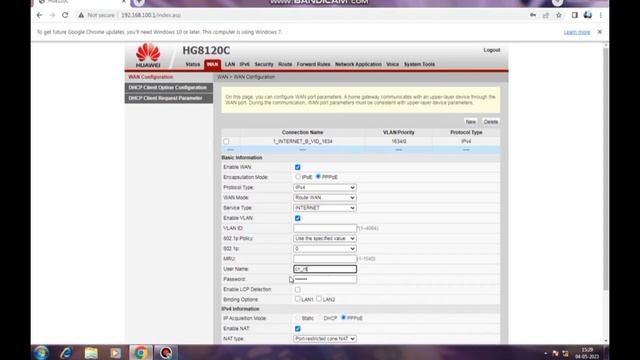Select the IPoE encapsulation mode
This screenshot has width=640, height=360.
point(298,177)
